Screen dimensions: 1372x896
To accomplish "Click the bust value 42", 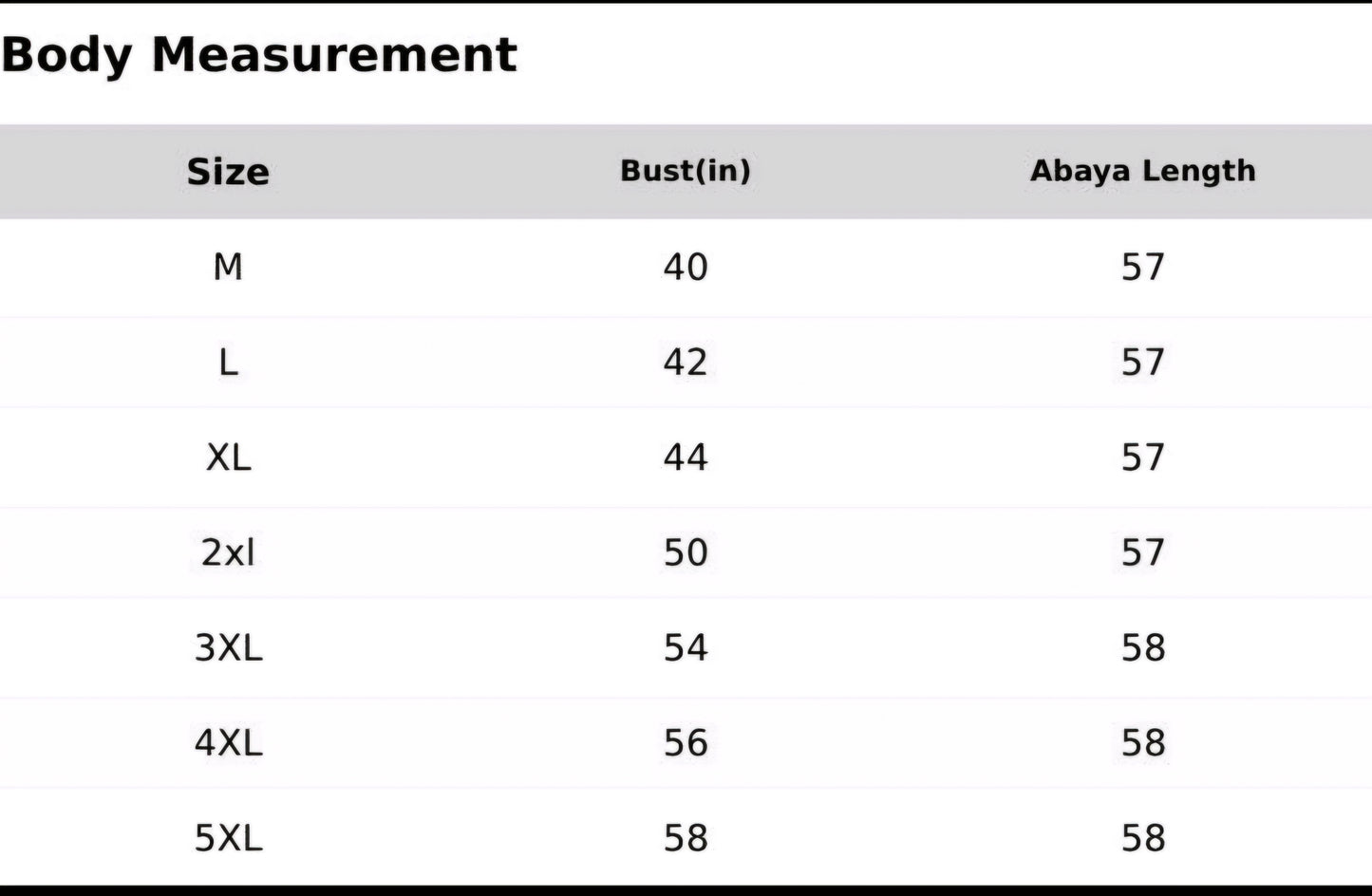I will (x=685, y=362).
